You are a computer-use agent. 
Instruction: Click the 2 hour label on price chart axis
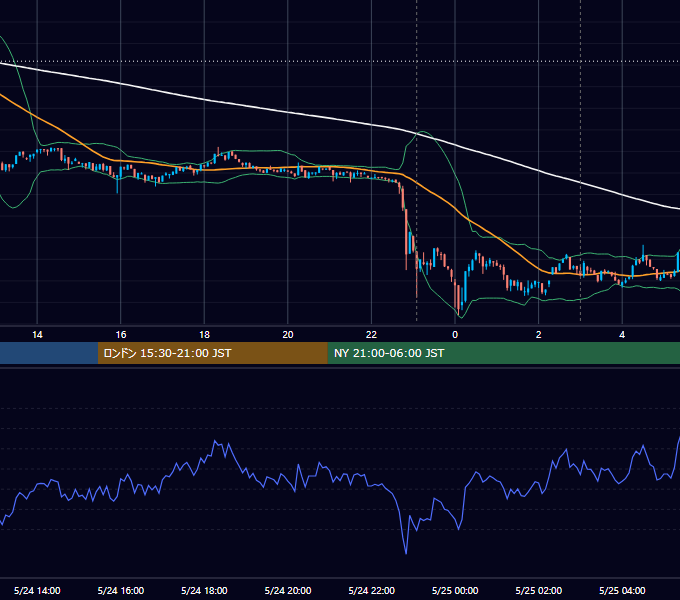[x=538, y=335]
